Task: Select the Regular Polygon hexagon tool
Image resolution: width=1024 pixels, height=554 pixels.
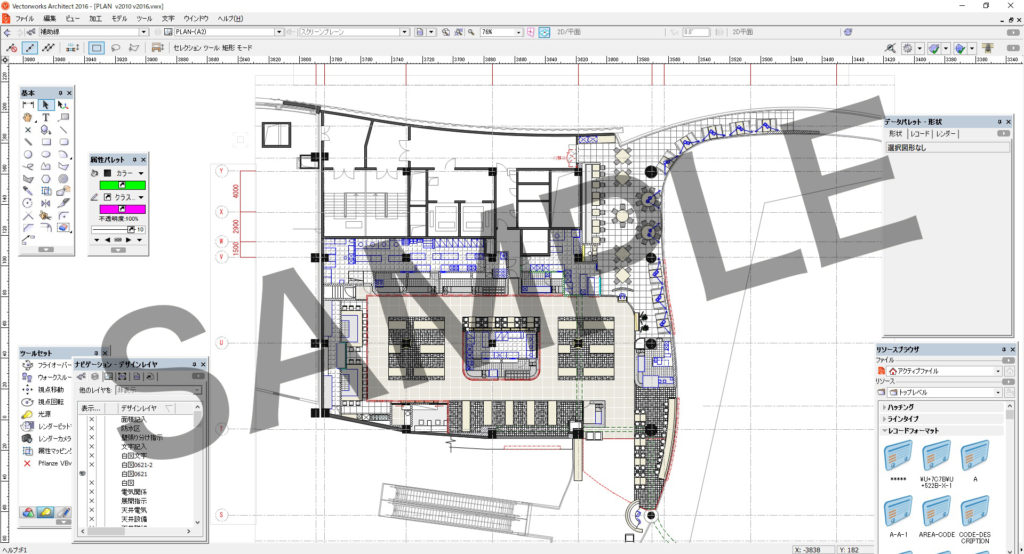Action: pos(46,178)
